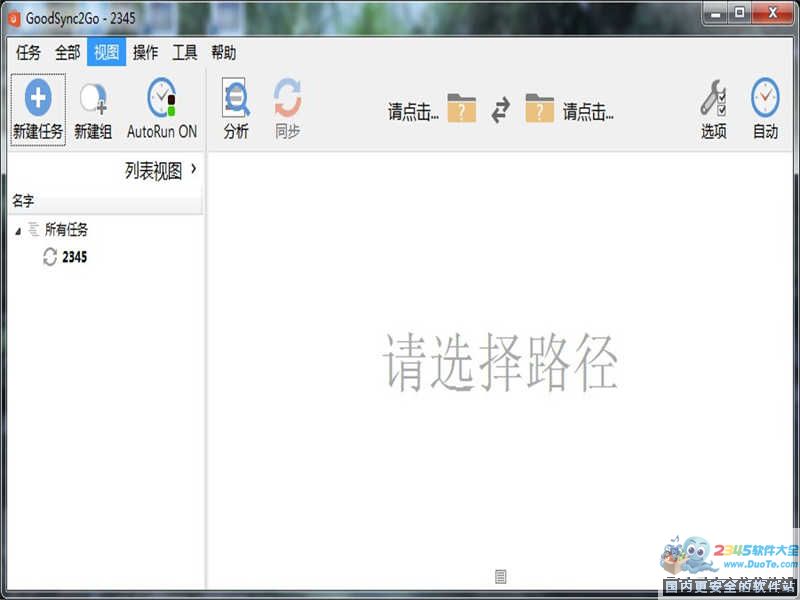Viewport: 800px width, 600px height.
Task: Click the left 请点击... path label
Action: pyautogui.click(x=413, y=111)
